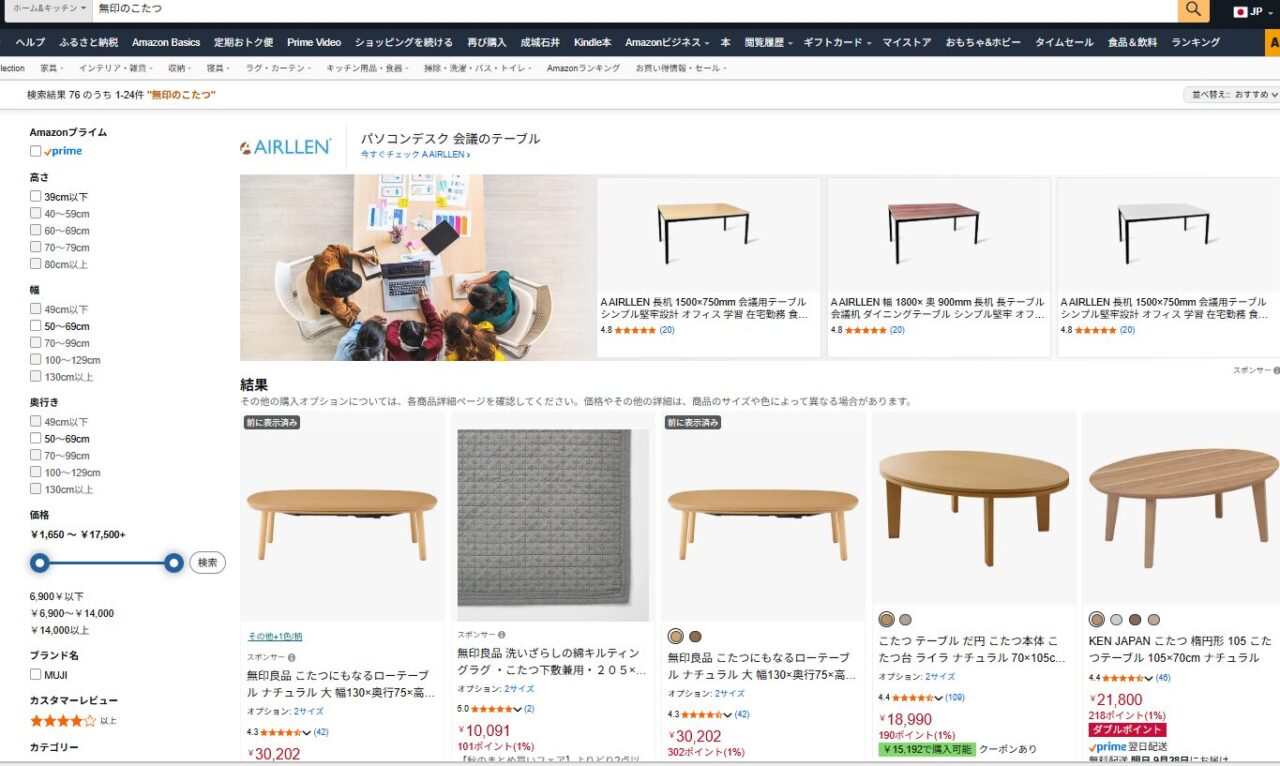This screenshot has height=766, width=1280.
Task: Click the right price slider handle
Action: click(174, 563)
